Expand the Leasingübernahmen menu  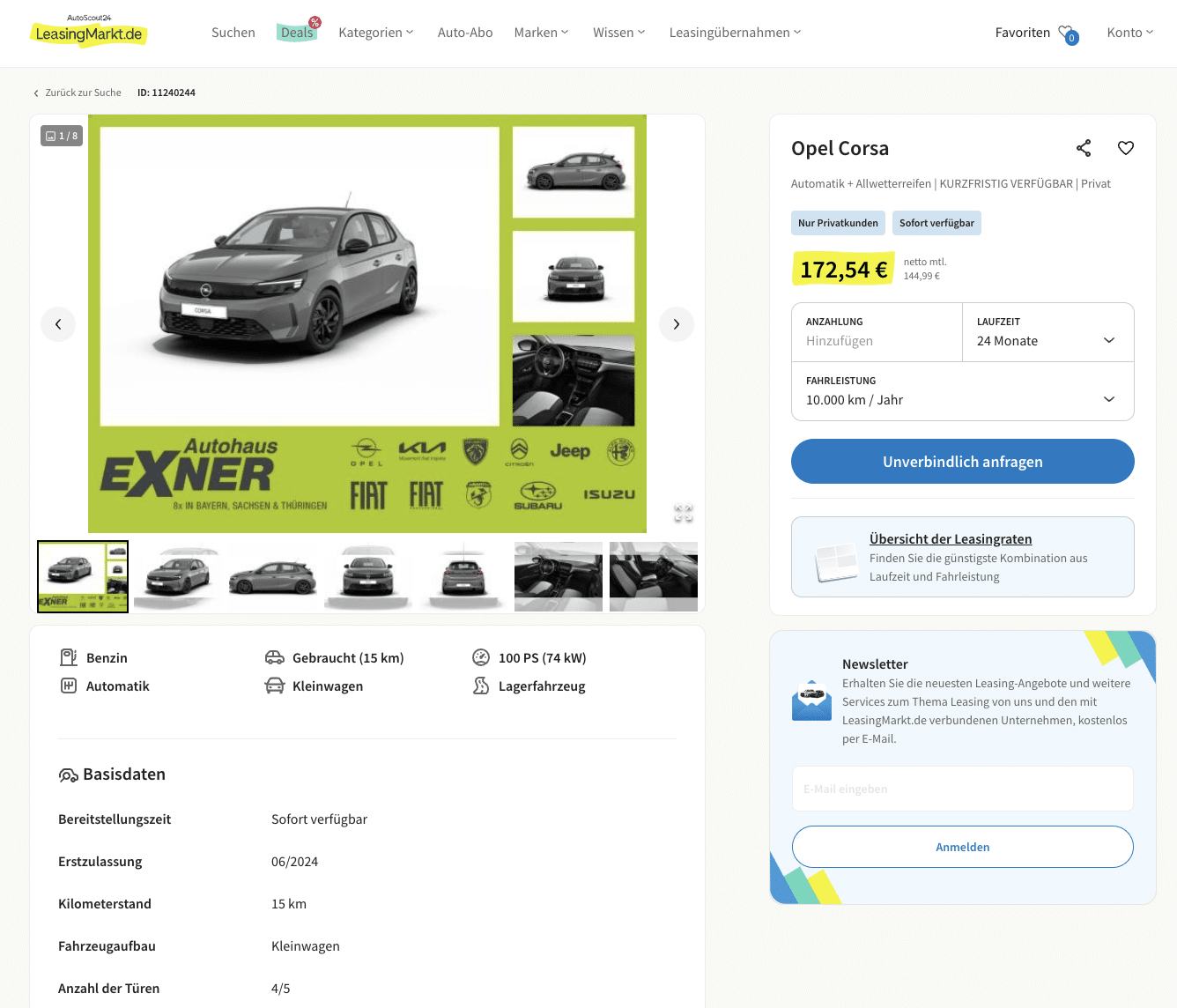736,33
